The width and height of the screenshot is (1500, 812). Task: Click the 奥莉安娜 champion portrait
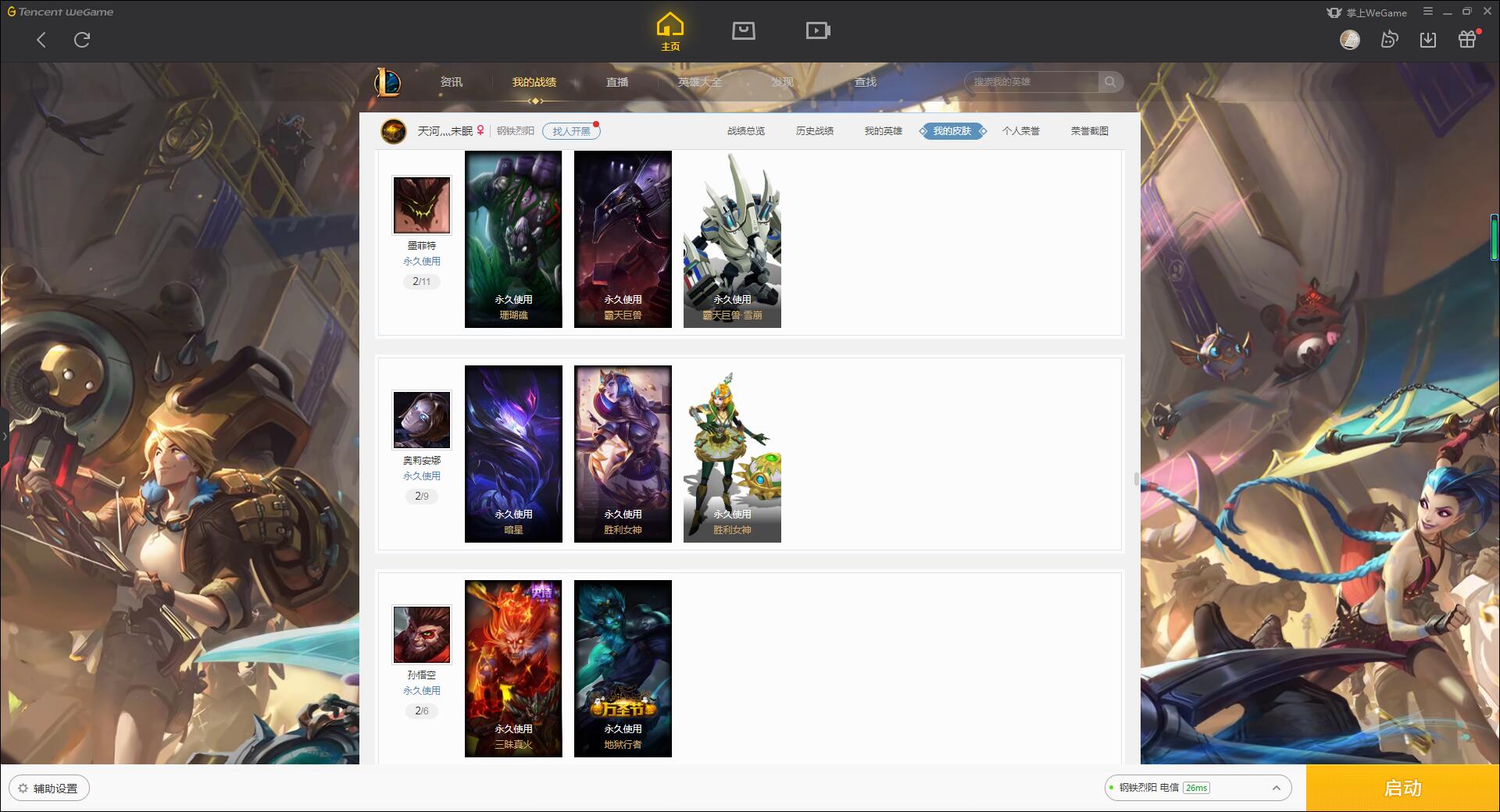(x=422, y=420)
